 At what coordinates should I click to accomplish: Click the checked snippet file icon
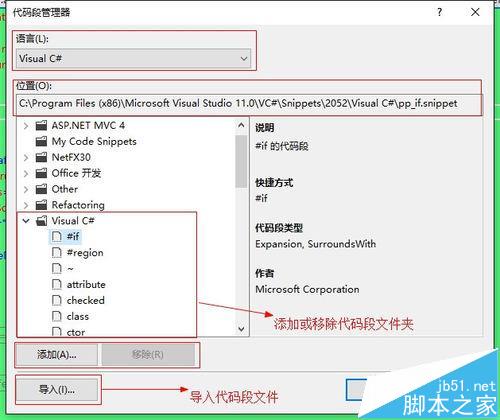pyautogui.click(x=57, y=300)
